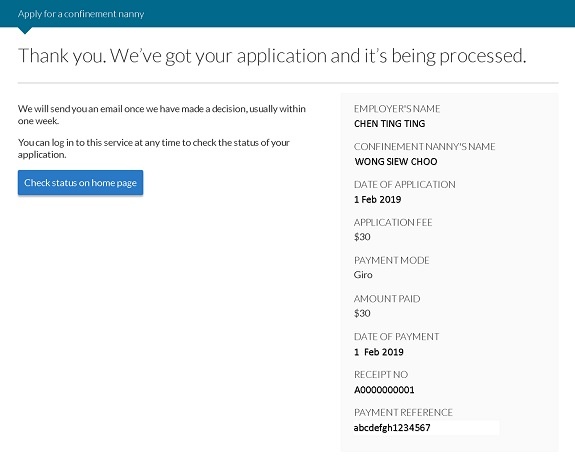Click the Thank you heading text
The image size is (575, 473).
click(272, 56)
